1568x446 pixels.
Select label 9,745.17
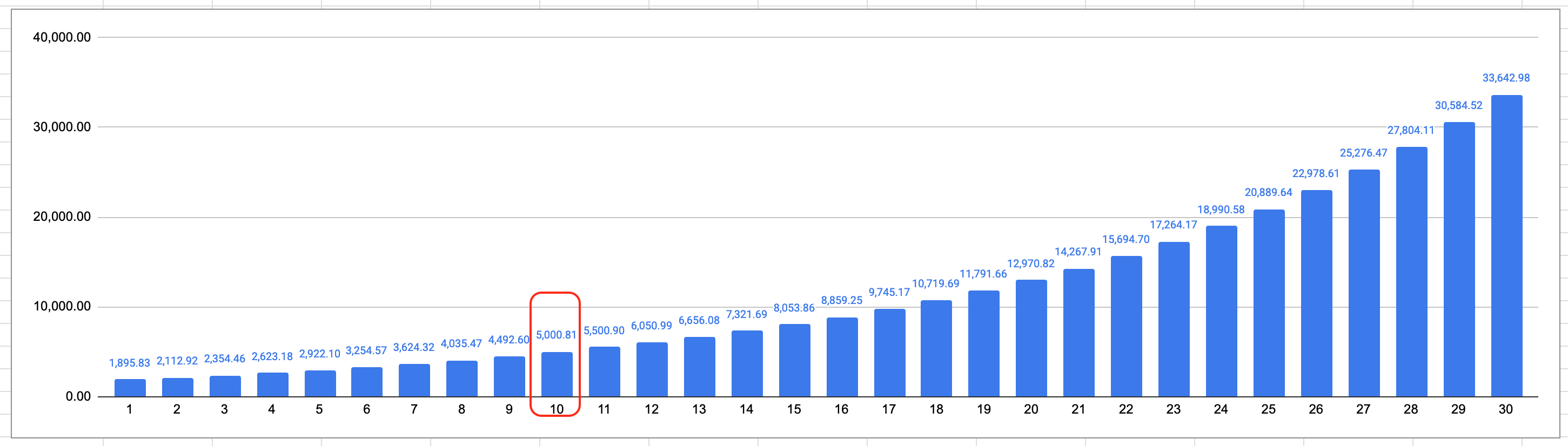889,293
